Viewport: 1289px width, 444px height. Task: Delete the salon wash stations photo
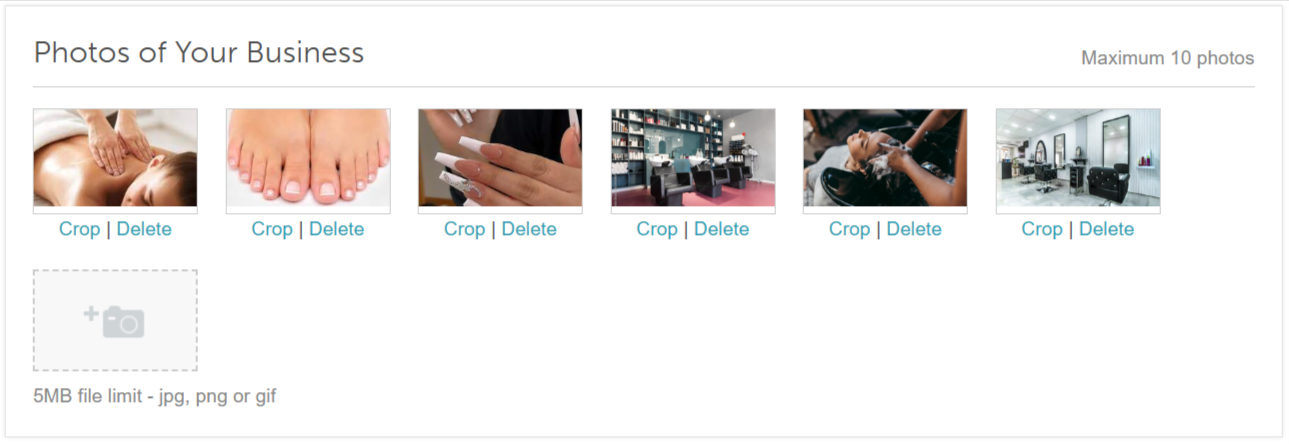click(721, 229)
